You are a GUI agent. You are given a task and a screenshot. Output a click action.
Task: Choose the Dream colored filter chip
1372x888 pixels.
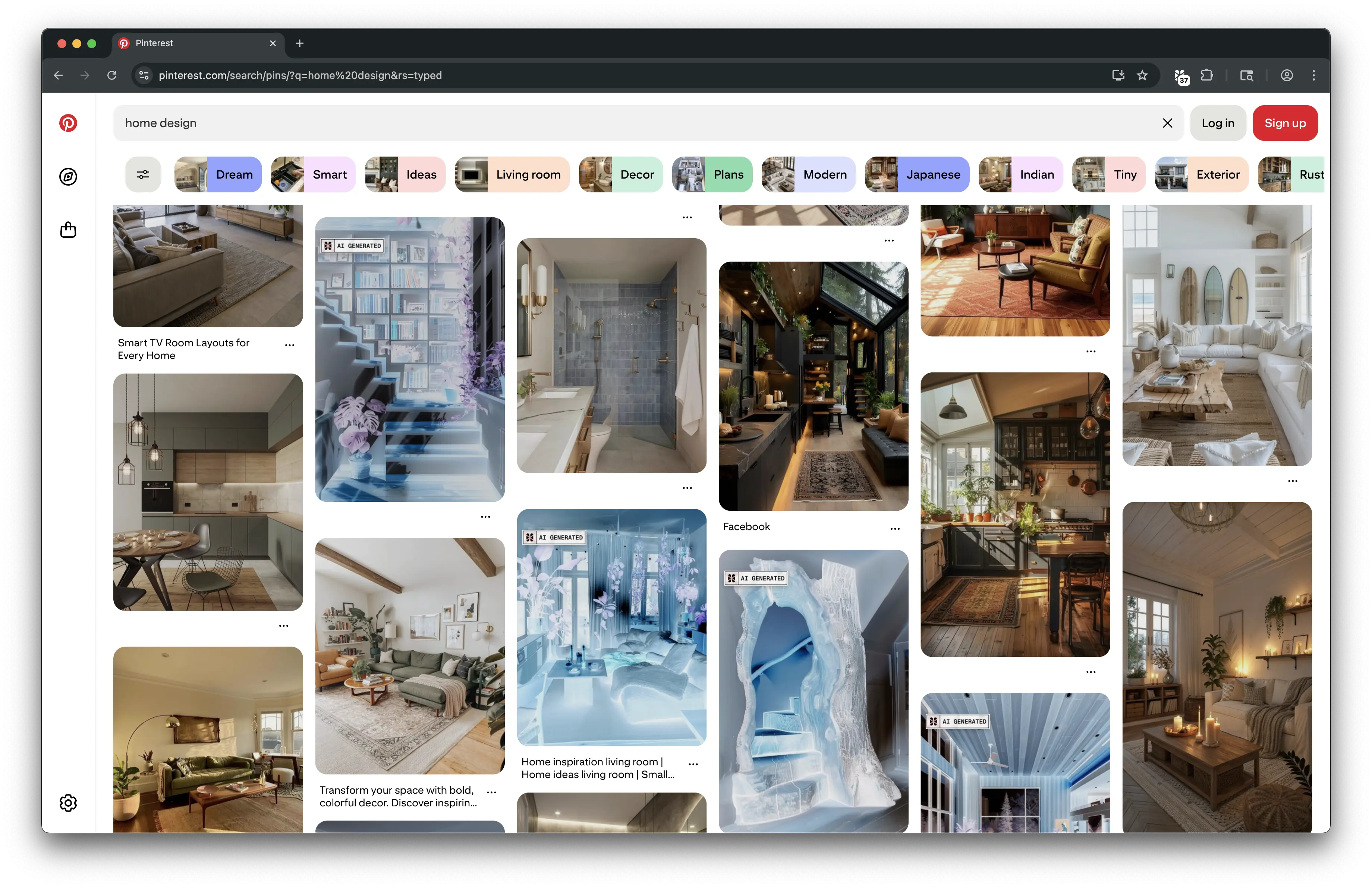click(218, 174)
